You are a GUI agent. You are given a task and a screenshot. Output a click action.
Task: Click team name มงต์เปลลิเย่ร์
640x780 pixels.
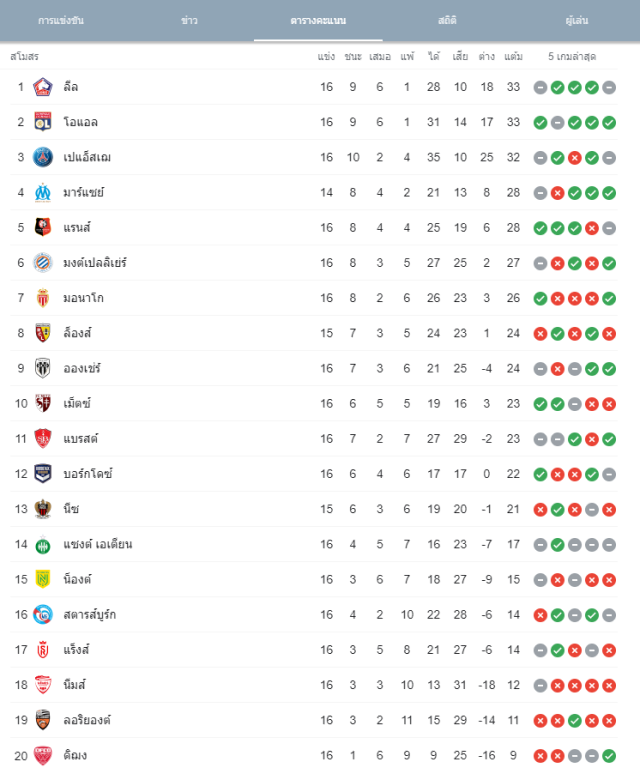(95, 263)
